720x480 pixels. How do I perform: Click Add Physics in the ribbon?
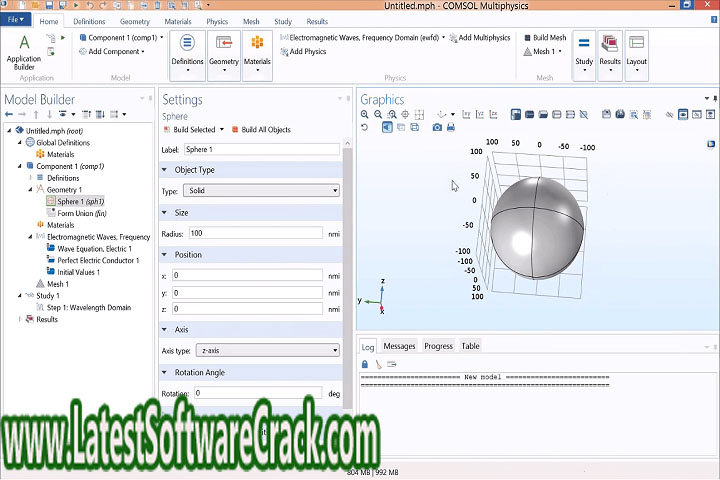click(303, 51)
